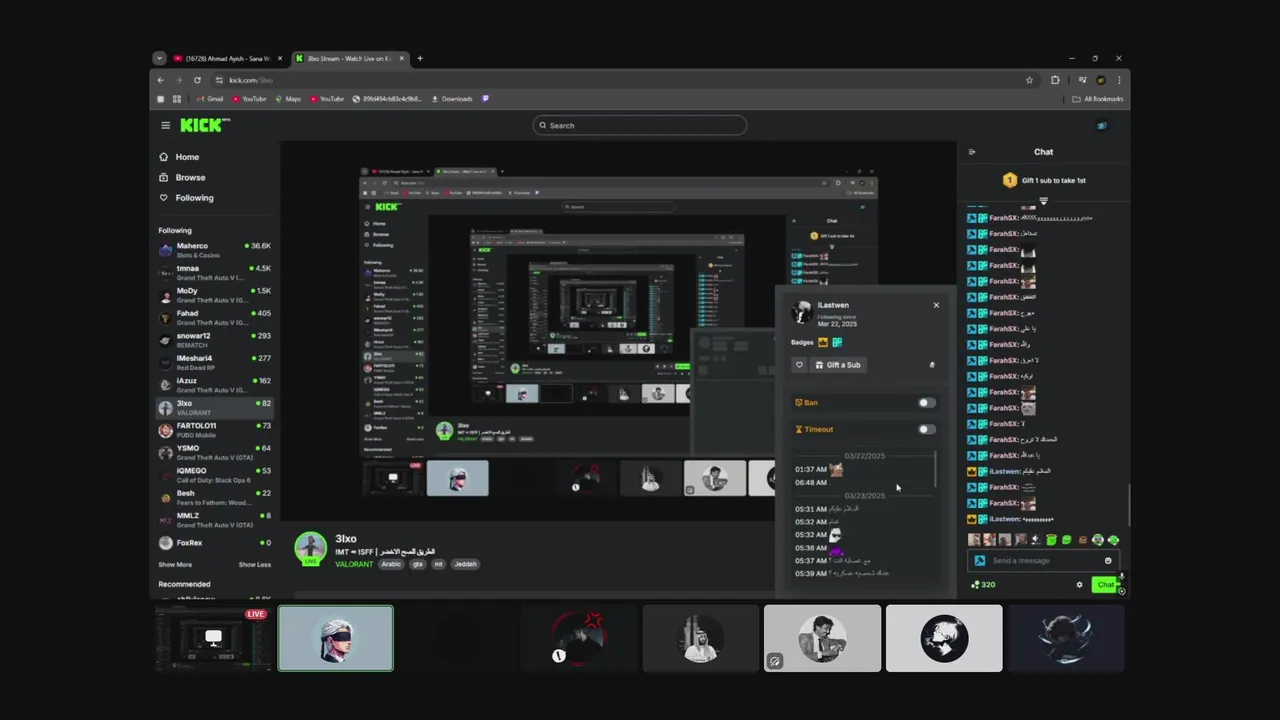Click the small icon right of Gift a Sub
The width and height of the screenshot is (1280, 720).
coord(932,365)
